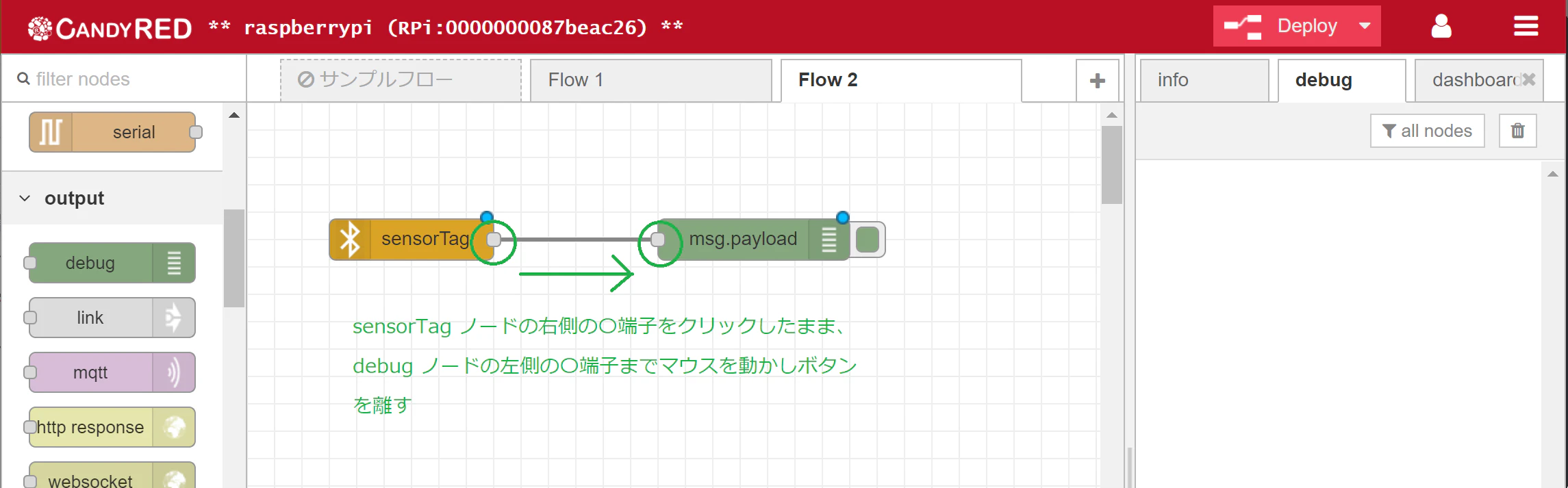Select the debug sidebar tab
Screen dimensions: 1568x488
pos(1341,81)
